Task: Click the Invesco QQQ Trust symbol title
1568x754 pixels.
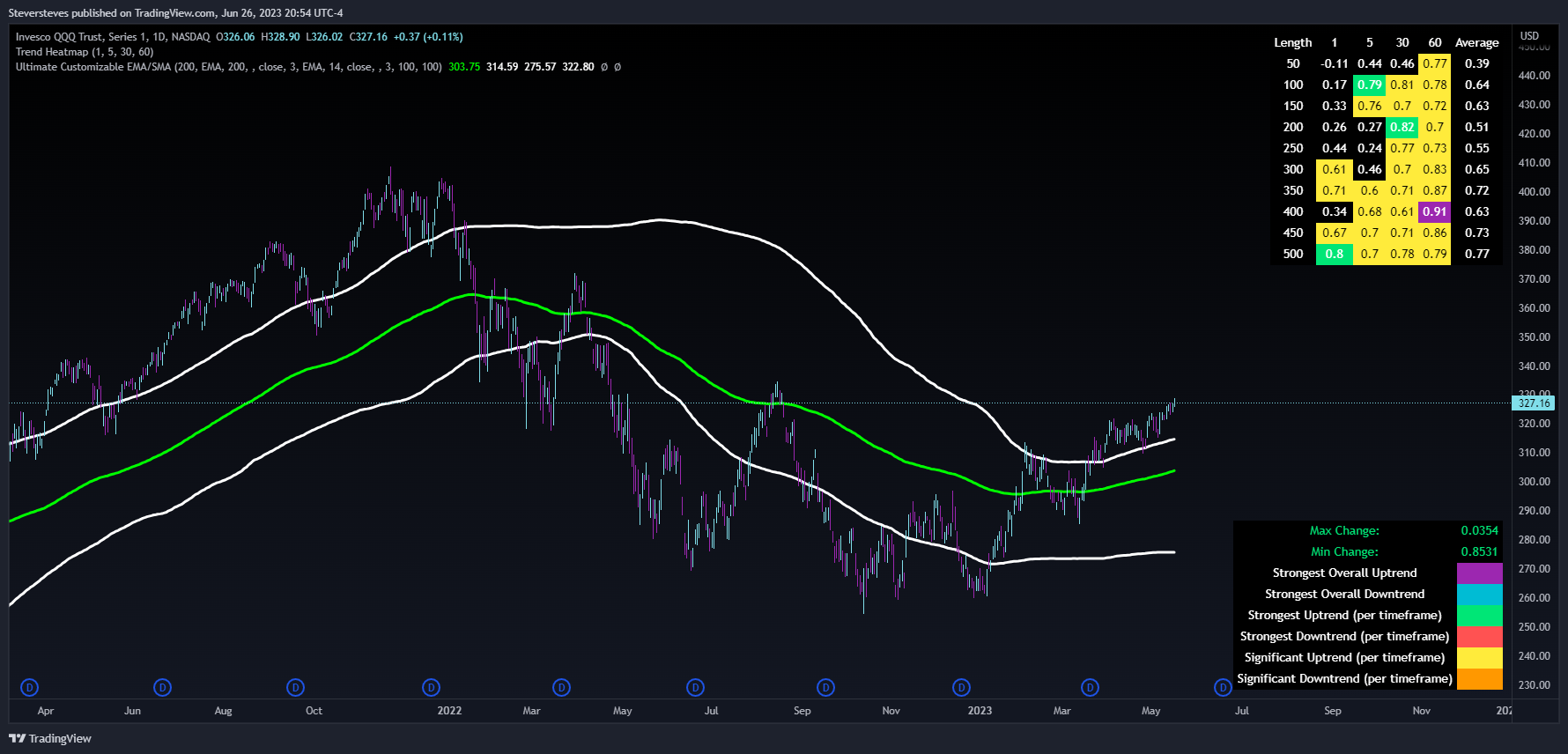Action: coord(113,37)
